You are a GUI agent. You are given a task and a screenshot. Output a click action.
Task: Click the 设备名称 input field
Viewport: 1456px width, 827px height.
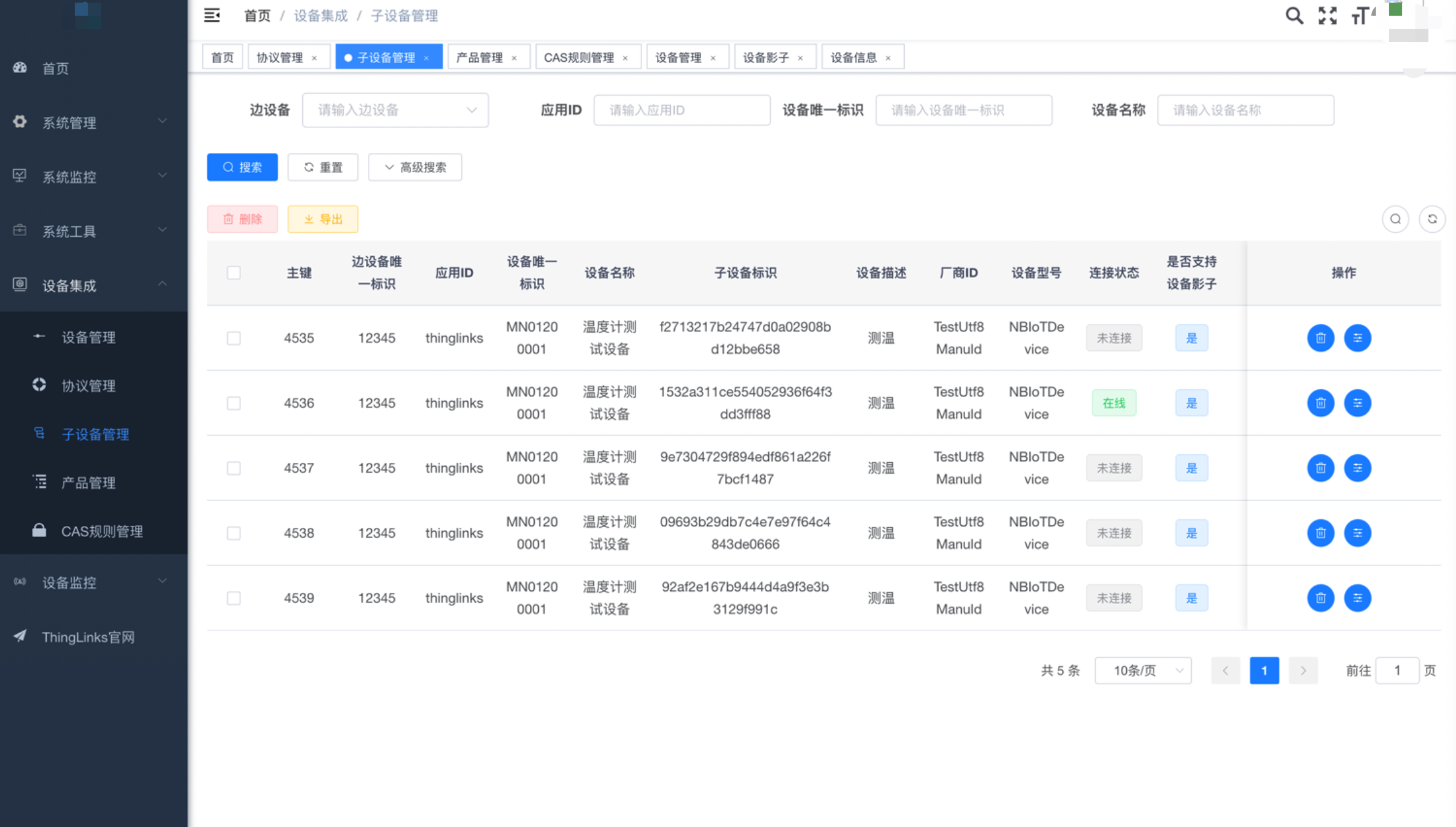pos(1245,110)
